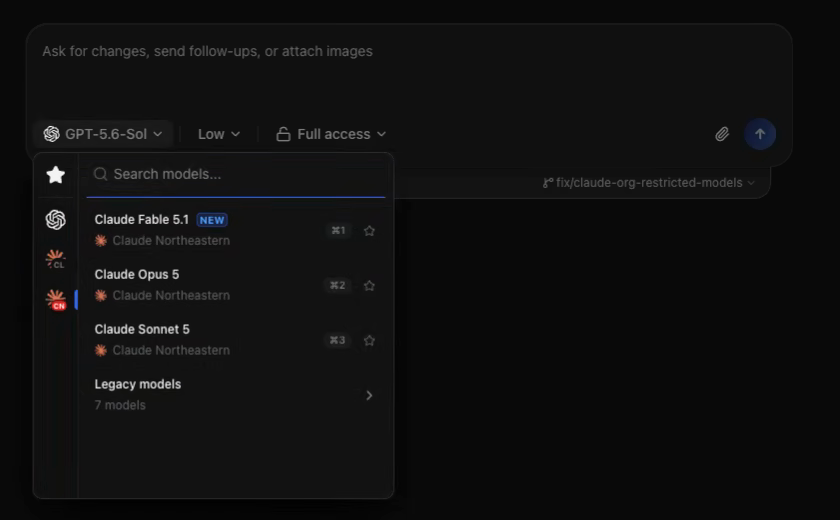Click Claude Northeastern text under Claude Opus 5
840x520 pixels.
pos(171,296)
